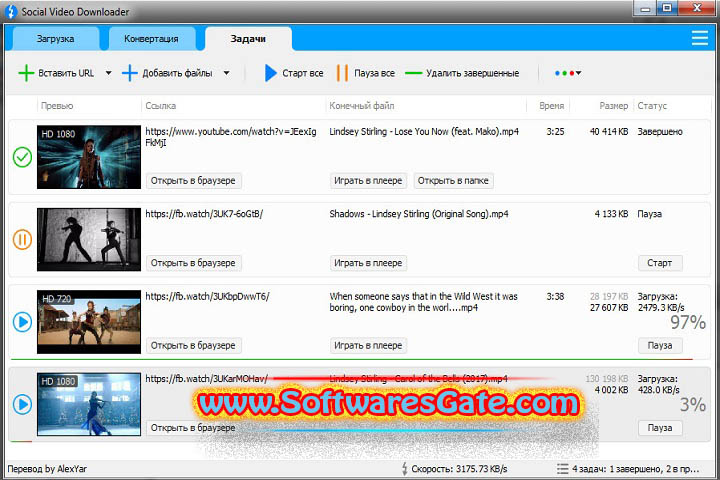Expand the Вставить URL dropdown arrow
Image resolution: width=720 pixels, height=480 pixels.
[x=108, y=73]
